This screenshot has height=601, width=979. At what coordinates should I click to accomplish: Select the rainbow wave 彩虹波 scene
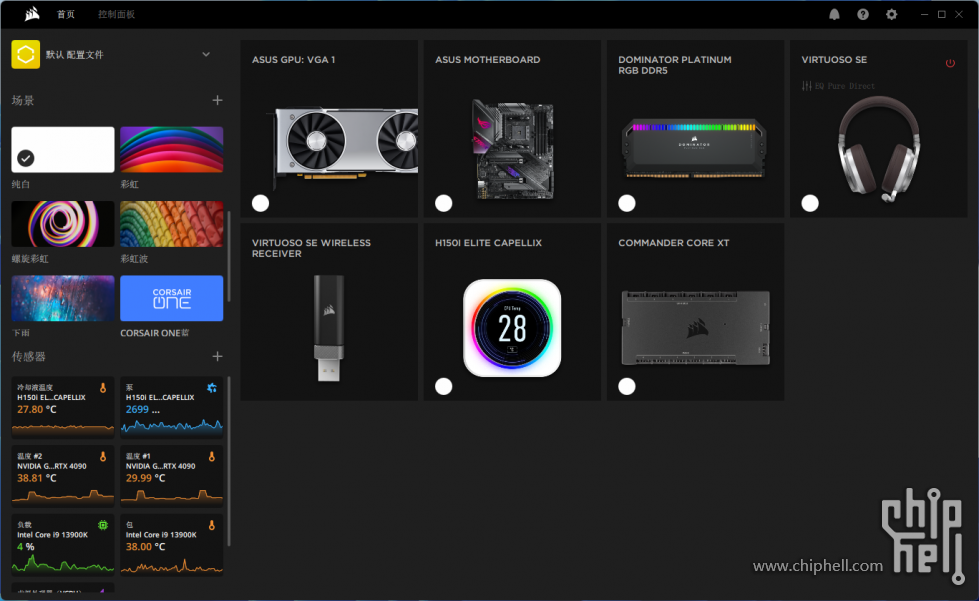(171, 224)
